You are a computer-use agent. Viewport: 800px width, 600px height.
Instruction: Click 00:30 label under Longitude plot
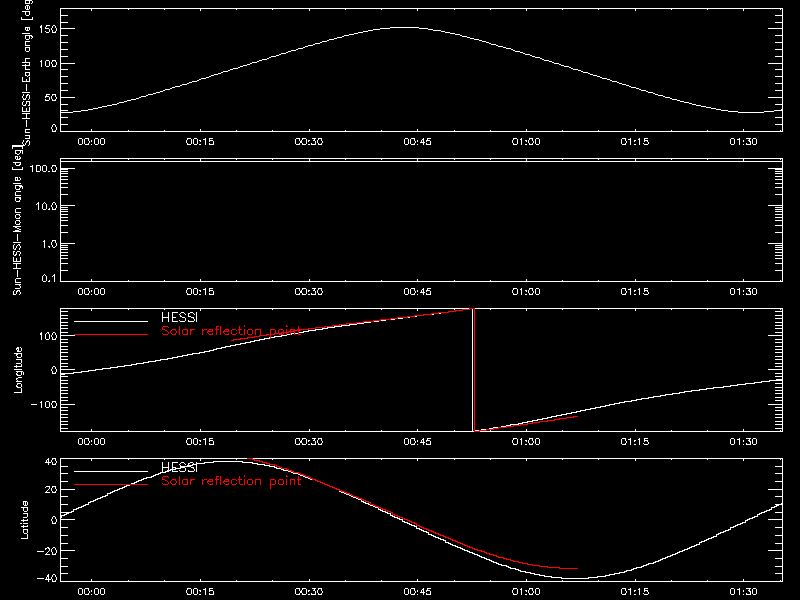309,441
